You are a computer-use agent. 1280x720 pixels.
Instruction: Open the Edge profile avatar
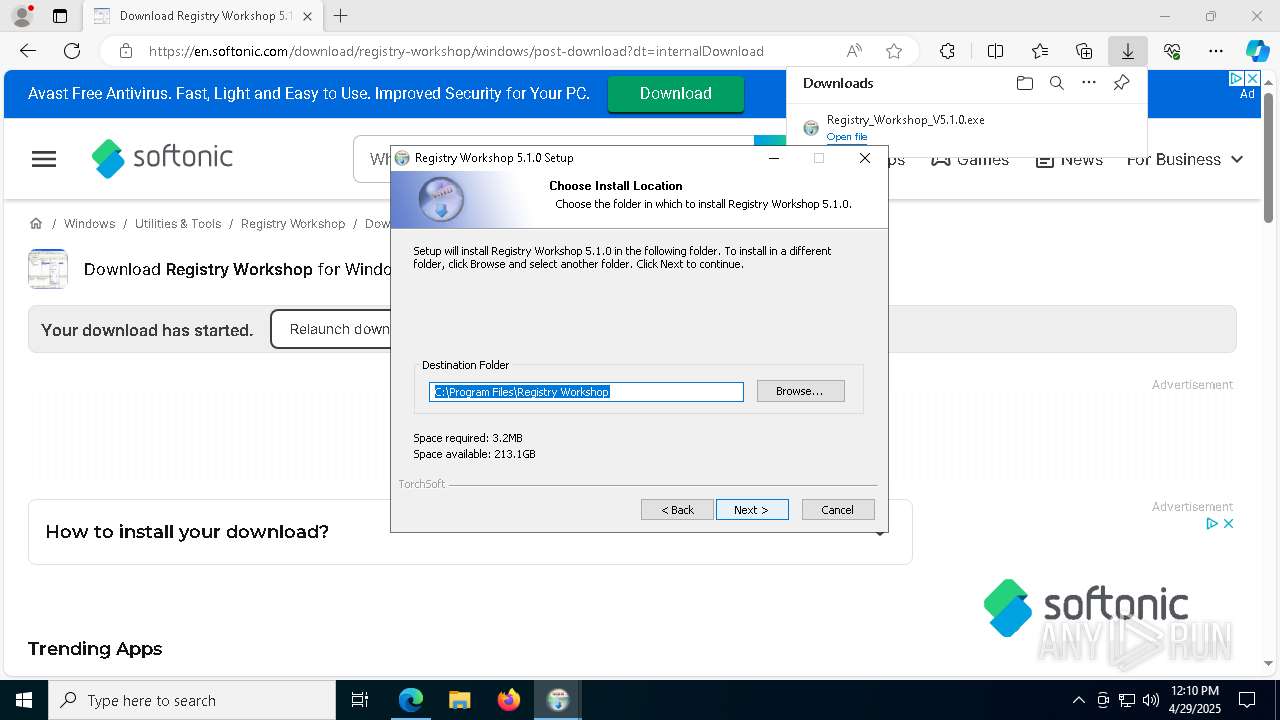point(21,16)
